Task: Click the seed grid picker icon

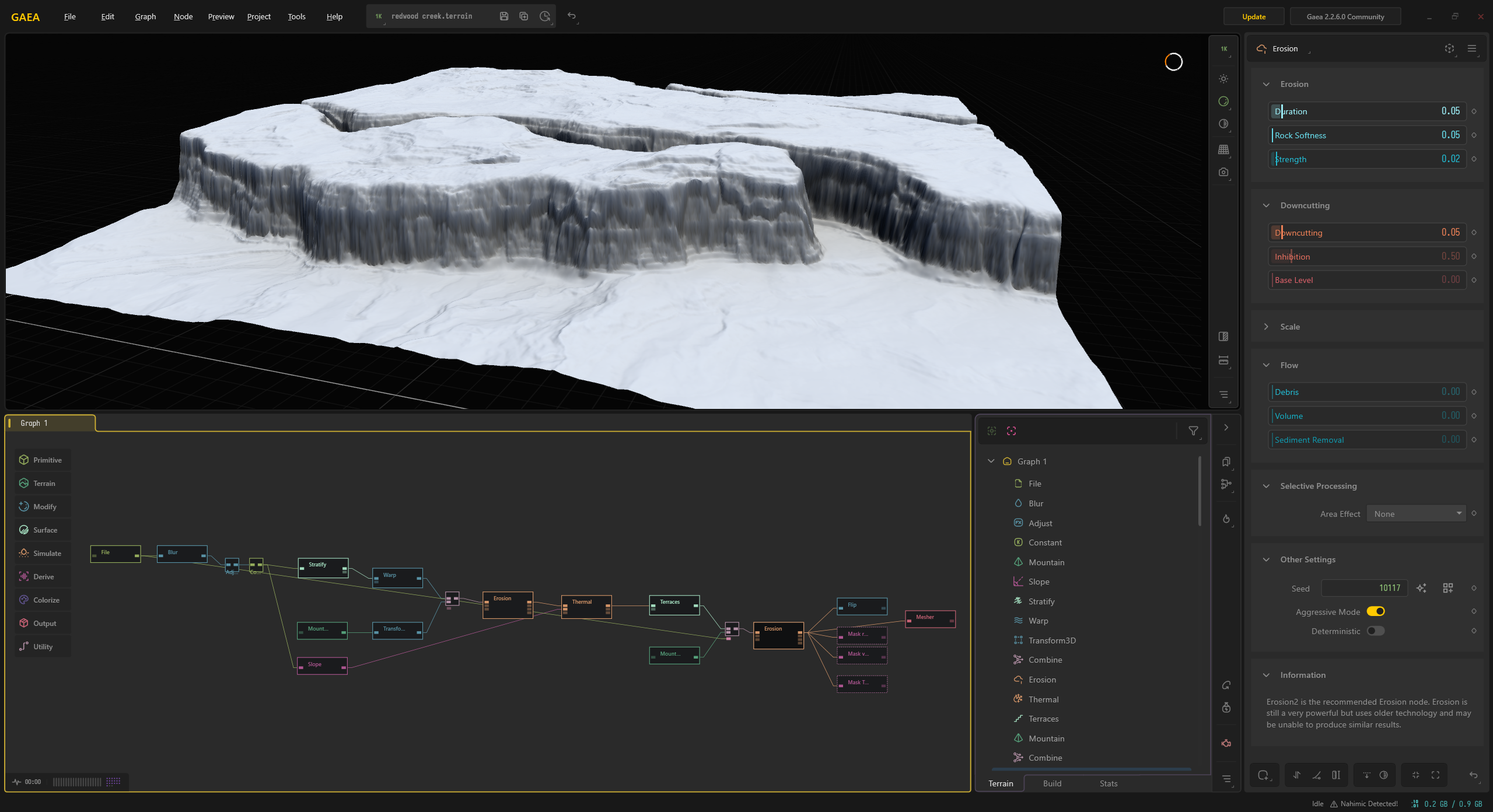Action: [1448, 588]
